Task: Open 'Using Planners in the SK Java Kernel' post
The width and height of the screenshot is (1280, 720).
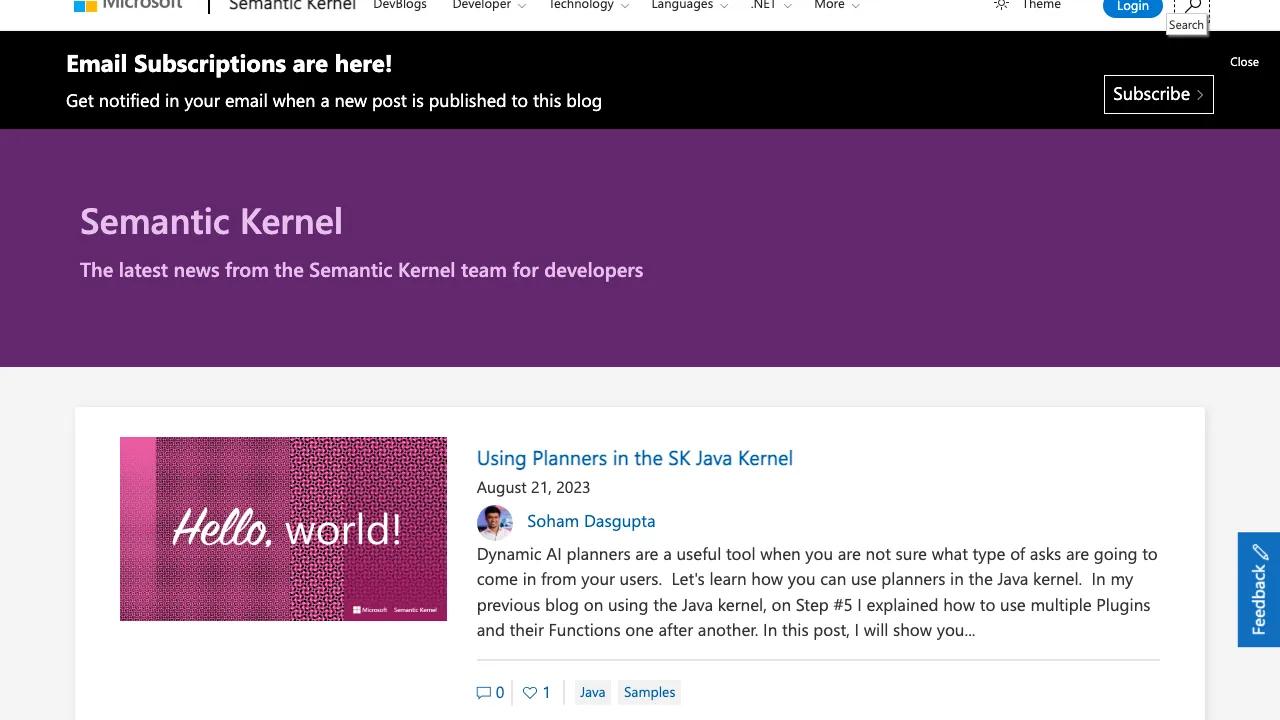Action: [635, 458]
